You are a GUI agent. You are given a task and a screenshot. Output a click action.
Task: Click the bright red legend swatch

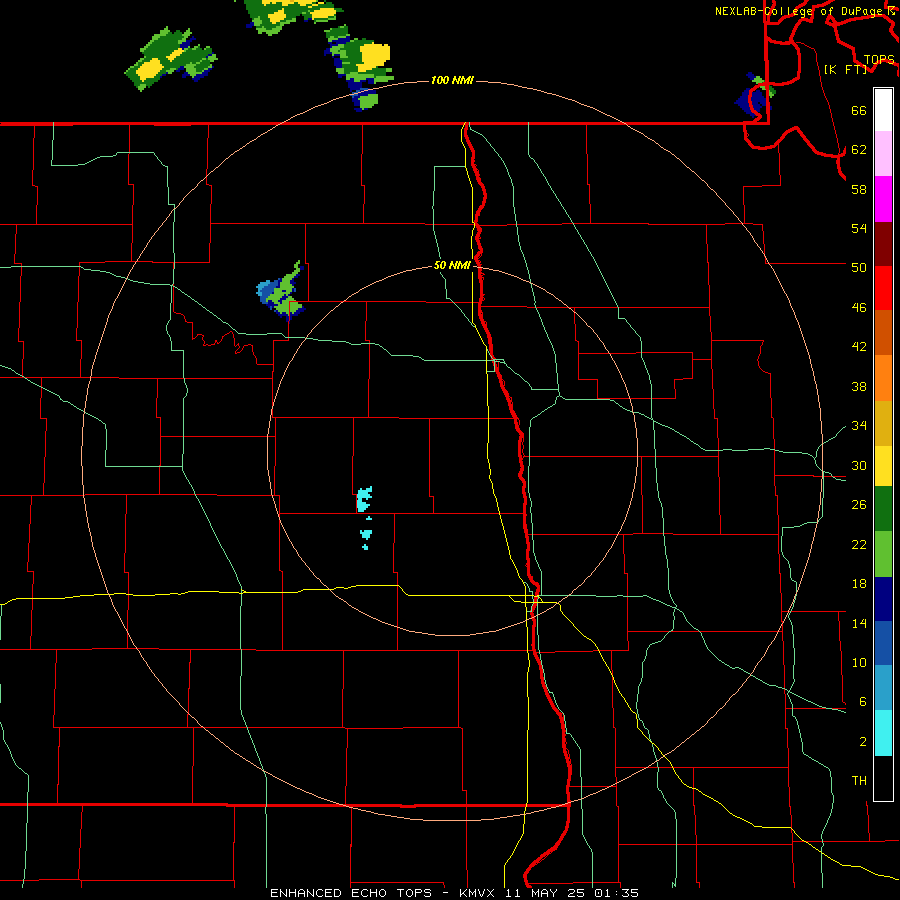[883, 288]
